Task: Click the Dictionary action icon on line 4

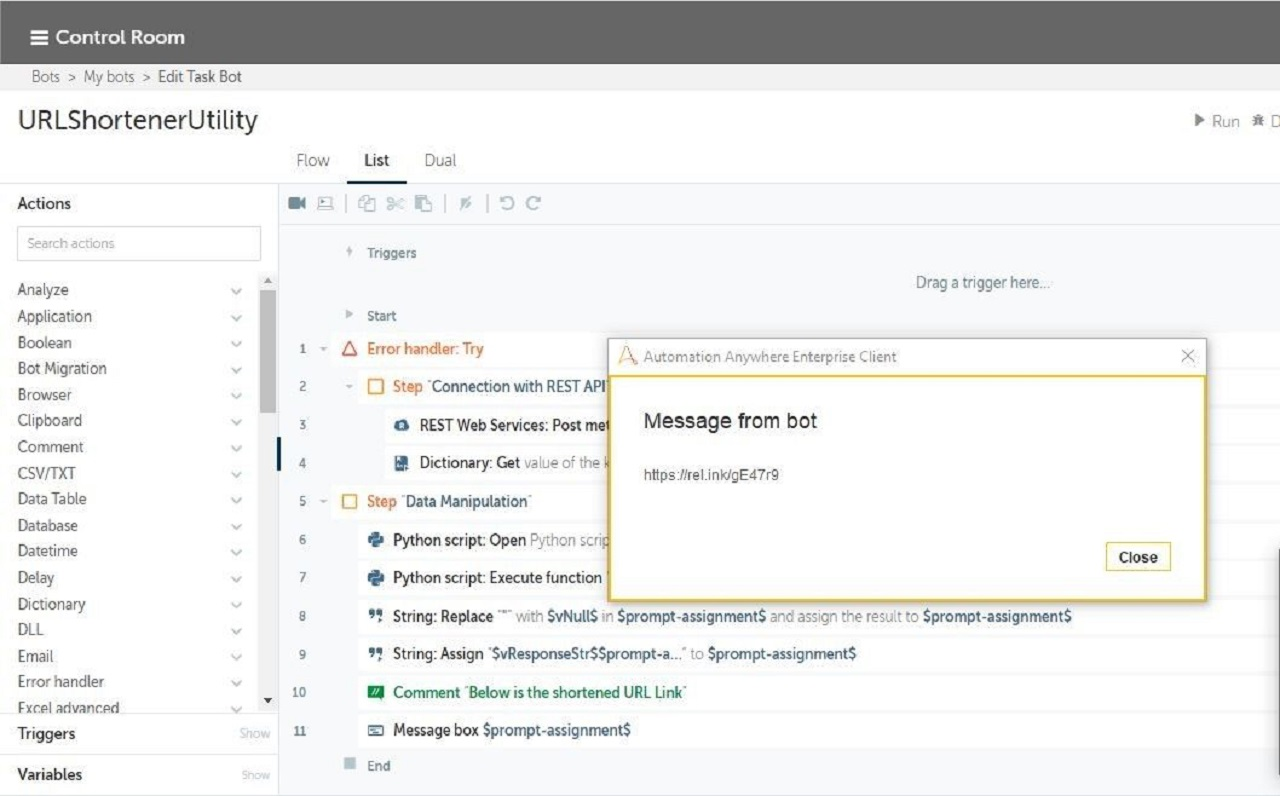Action: click(402, 463)
